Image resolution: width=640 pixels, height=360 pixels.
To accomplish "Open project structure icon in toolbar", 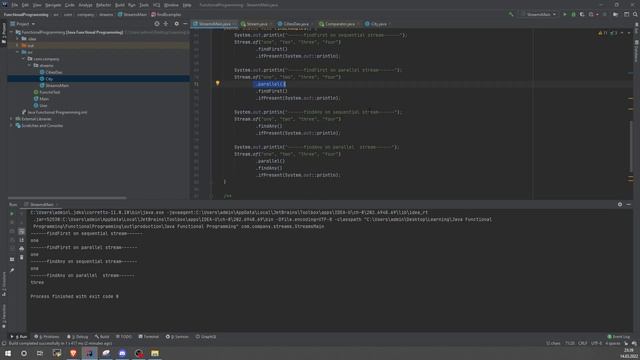I will (616, 14).
